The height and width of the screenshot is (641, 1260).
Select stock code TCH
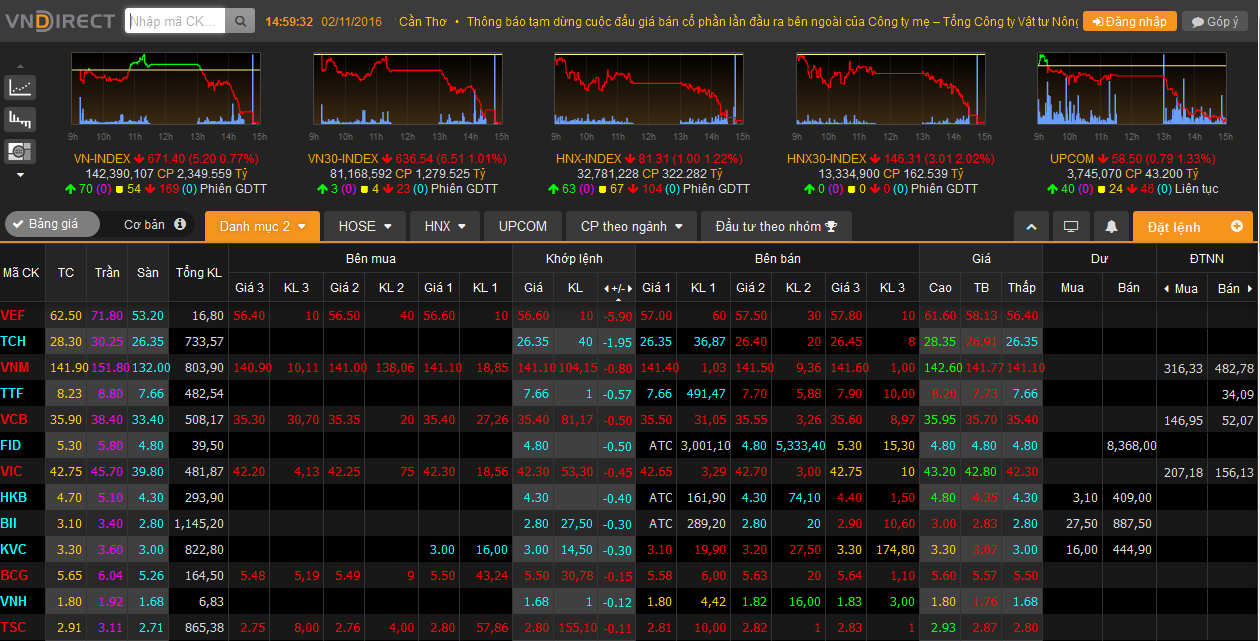pos(13,341)
